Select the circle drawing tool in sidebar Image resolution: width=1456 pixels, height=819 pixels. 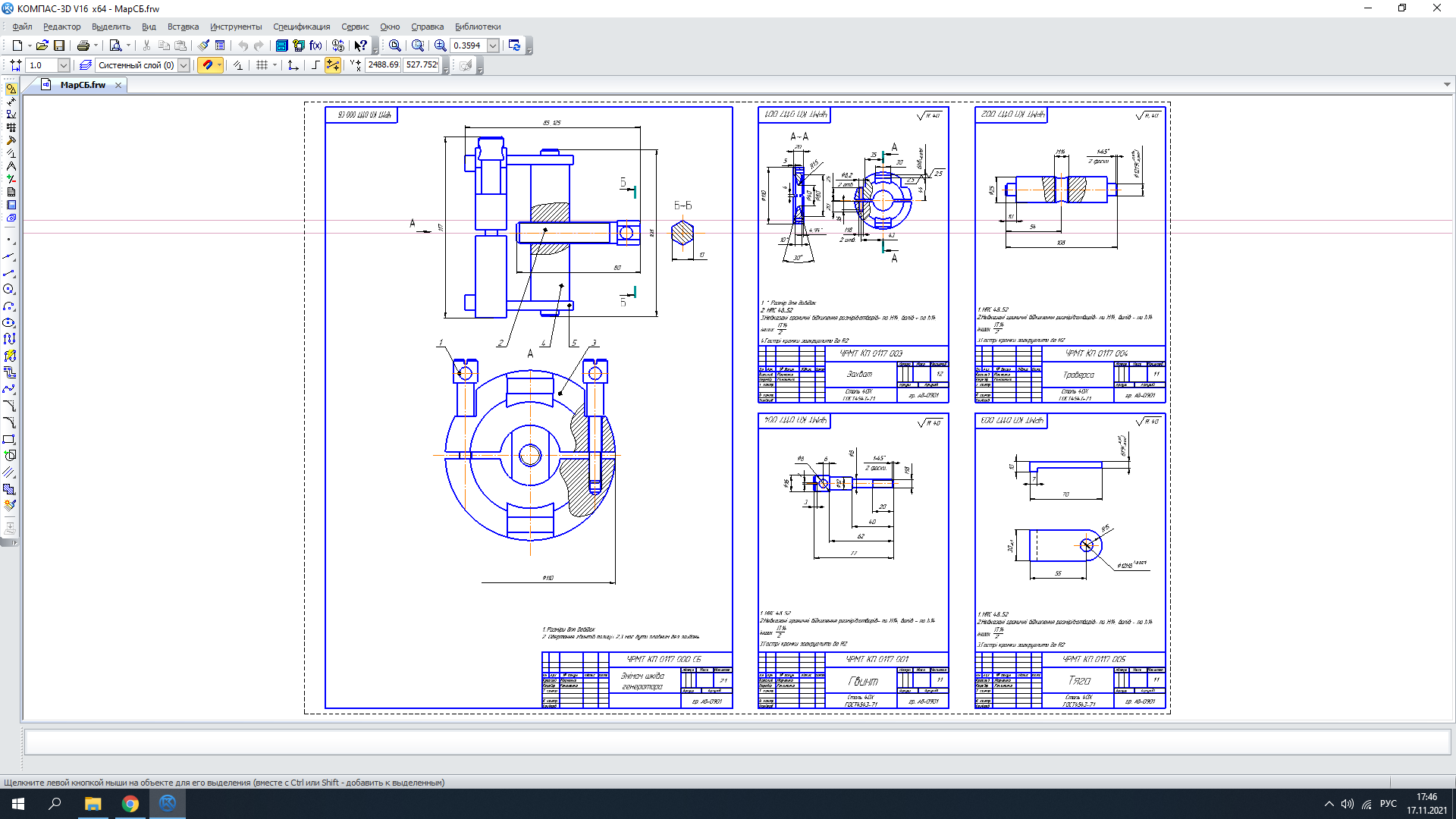click(x=9, y=289)
